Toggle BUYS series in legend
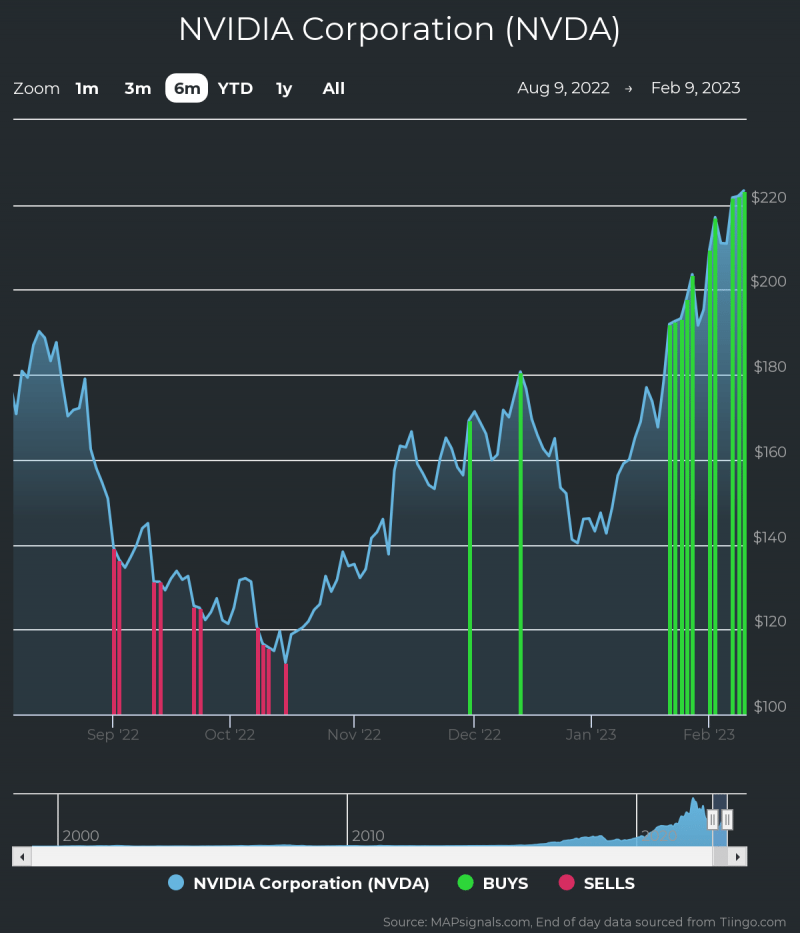The width and height of the screenshot is (800, 933). pyautogui.click(x=493, y=883)
